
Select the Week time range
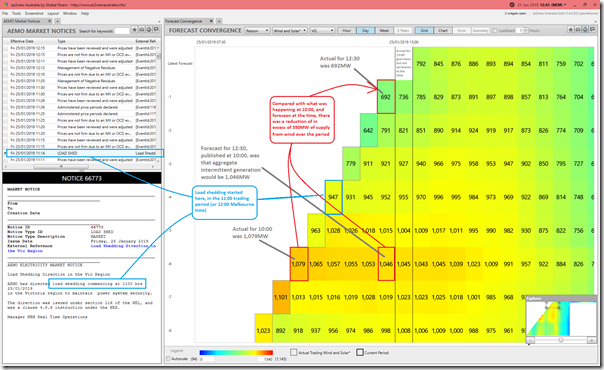tap(384, 30)
